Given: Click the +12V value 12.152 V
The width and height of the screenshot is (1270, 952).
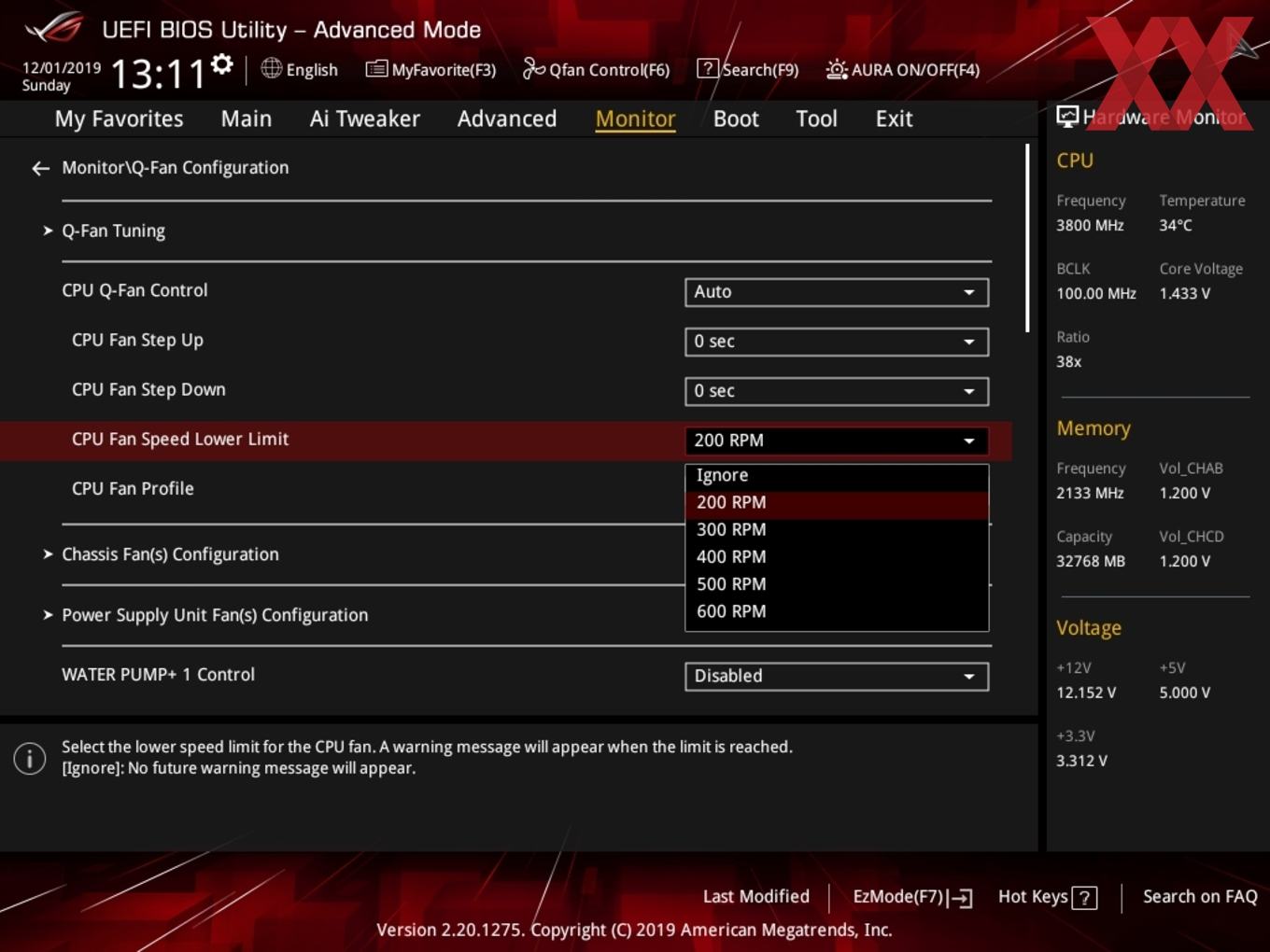Looking at the screenshot, I should tap(1086, 693).
